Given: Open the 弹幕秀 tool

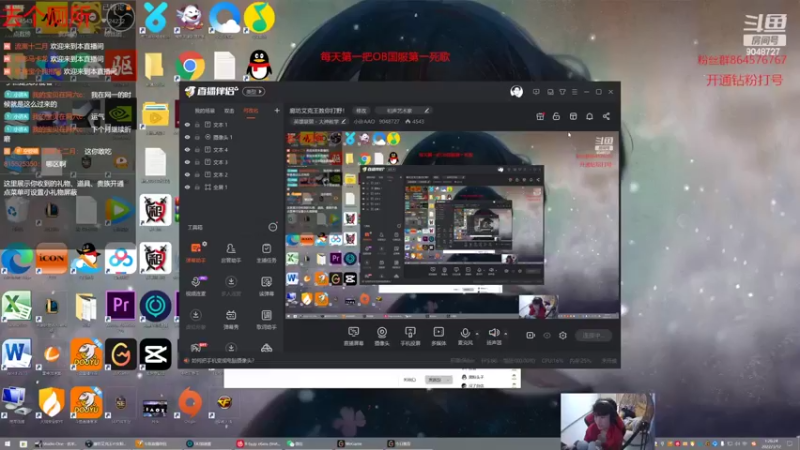Looking at the screenshot, I should point(231,319).
